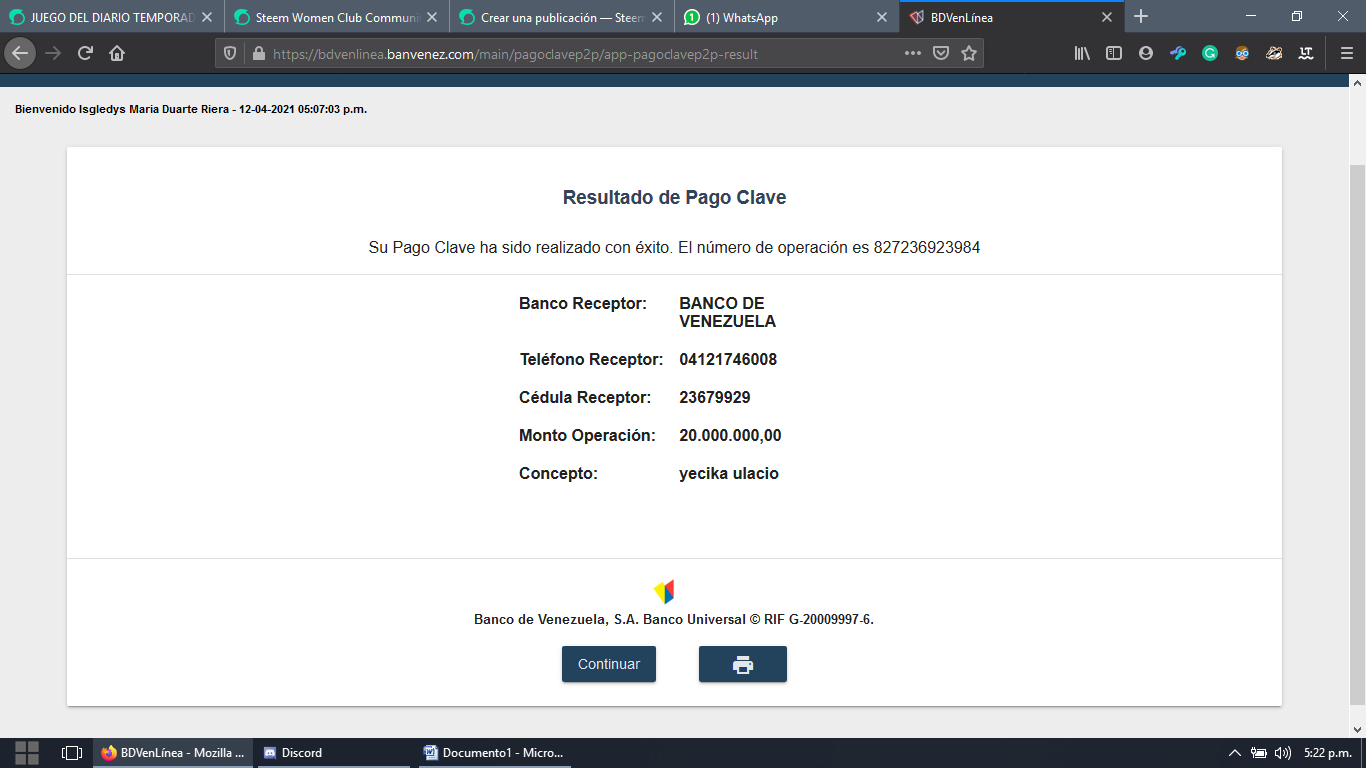The height and width of the screenshot is (768, 1366).
Task: Open the Firefox Library icon
Action: [1082, 54]
